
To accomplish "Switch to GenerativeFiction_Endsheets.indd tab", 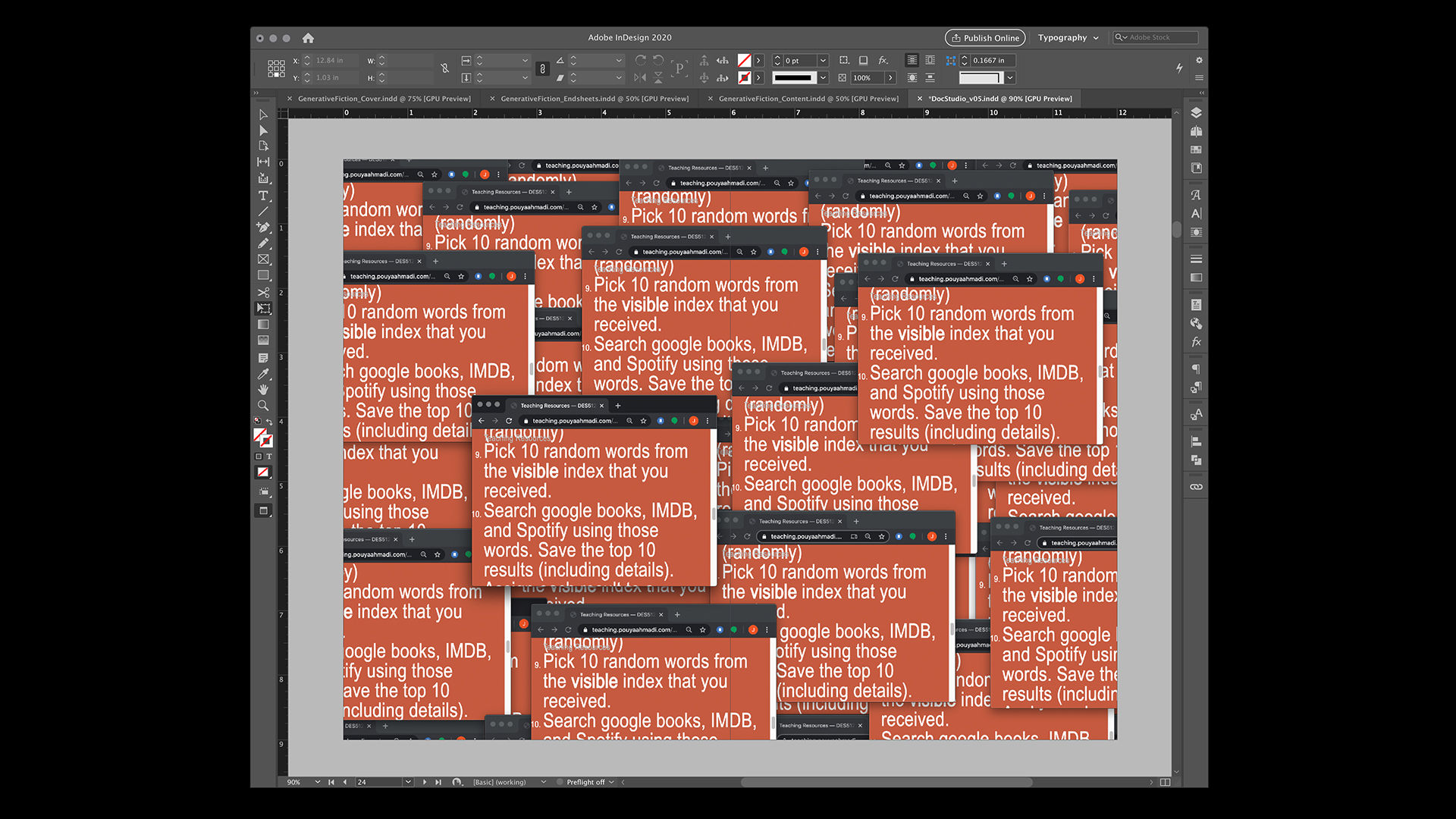I will click(595, 99).
